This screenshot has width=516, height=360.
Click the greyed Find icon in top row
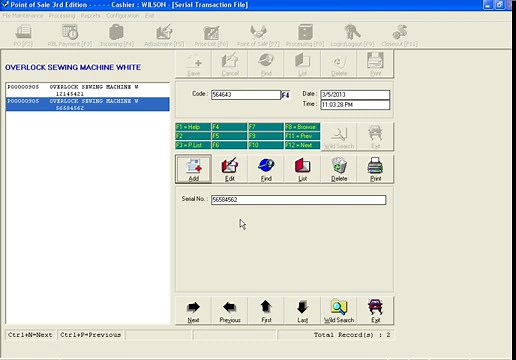(x=266, y=64)
